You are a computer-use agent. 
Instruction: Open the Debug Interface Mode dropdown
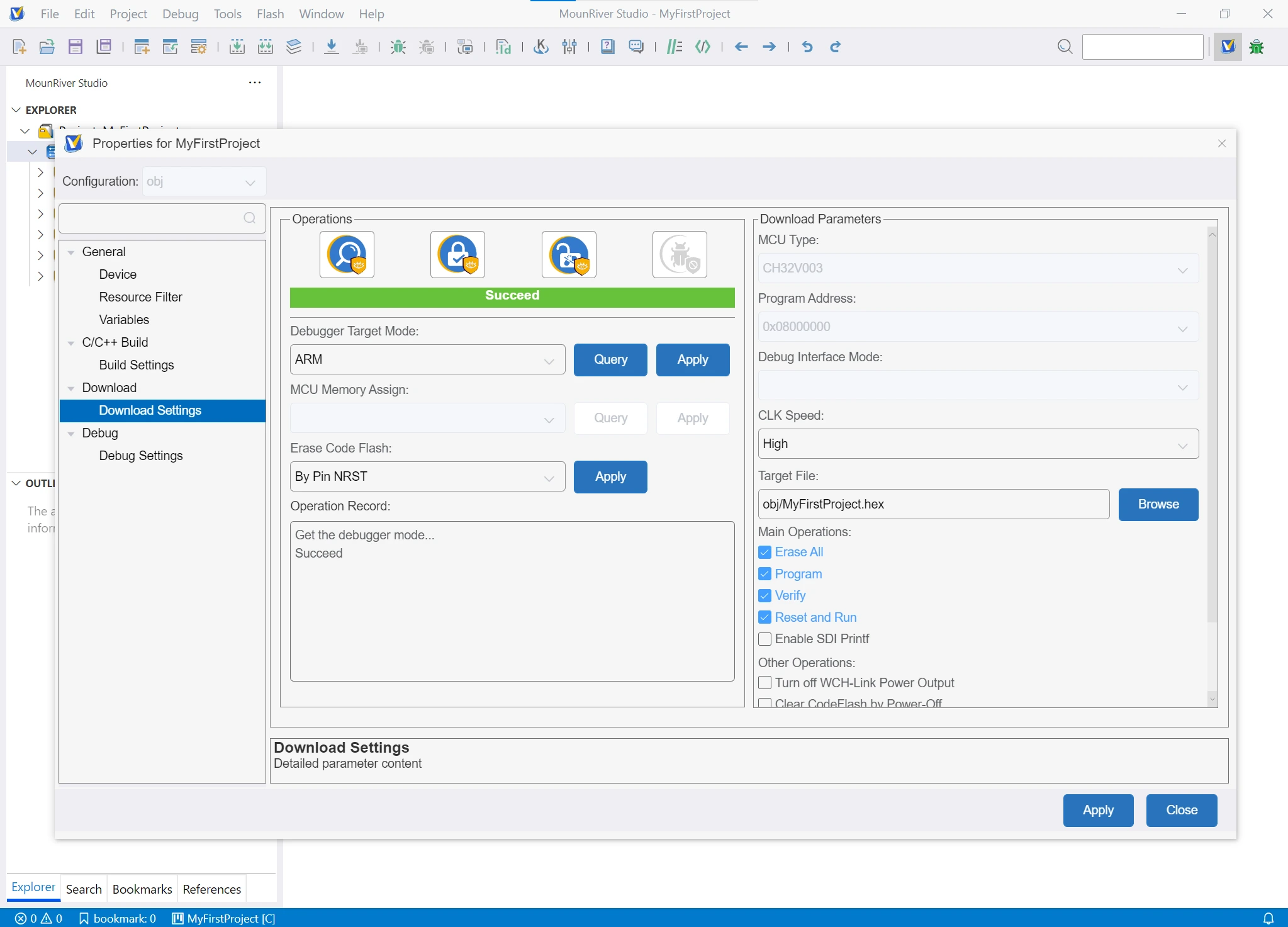pyautogui.click(x=978, y=386)
